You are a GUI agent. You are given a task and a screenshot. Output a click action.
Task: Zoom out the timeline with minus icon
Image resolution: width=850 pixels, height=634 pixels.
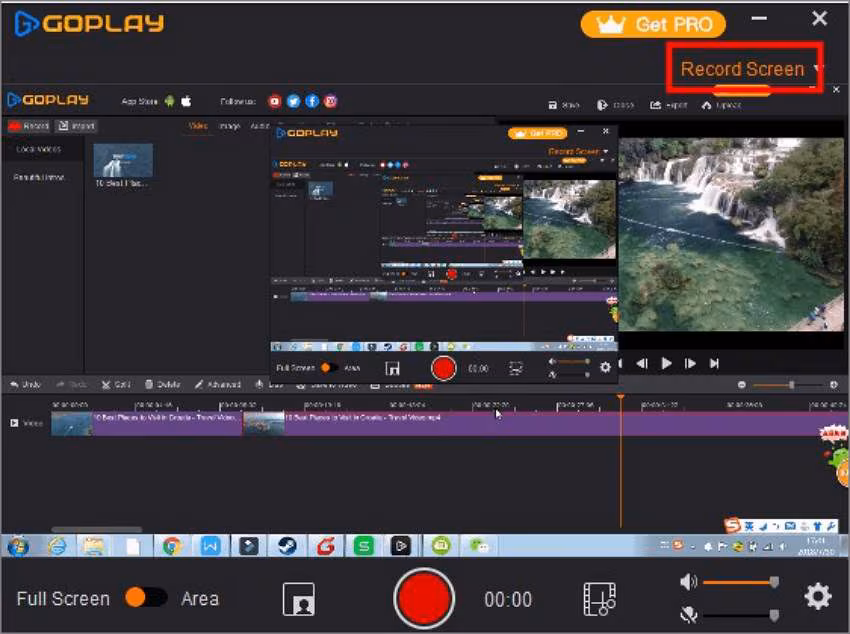(x=742, y=385)
